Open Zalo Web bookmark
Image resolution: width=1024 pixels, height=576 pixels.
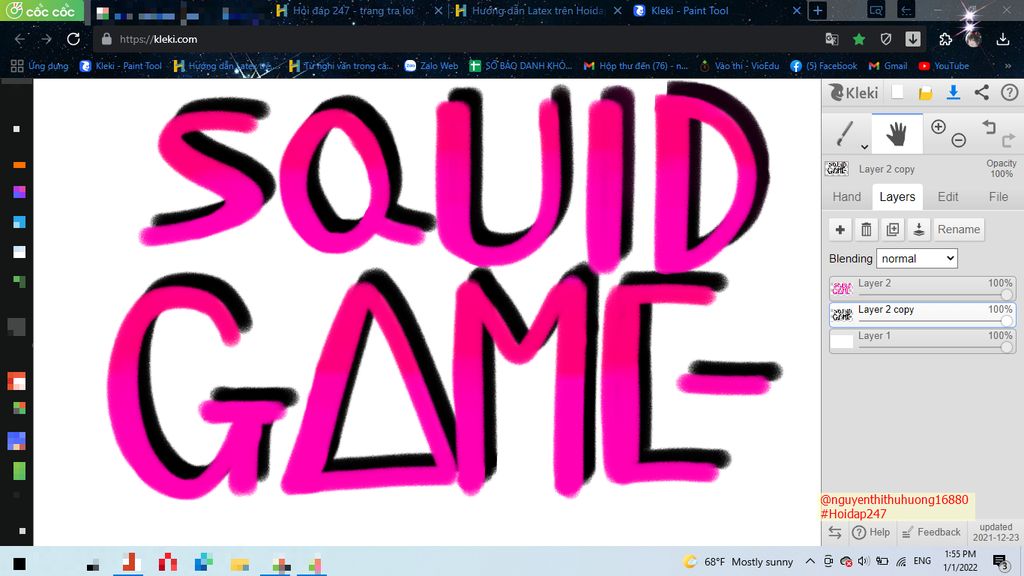(431, 66)
